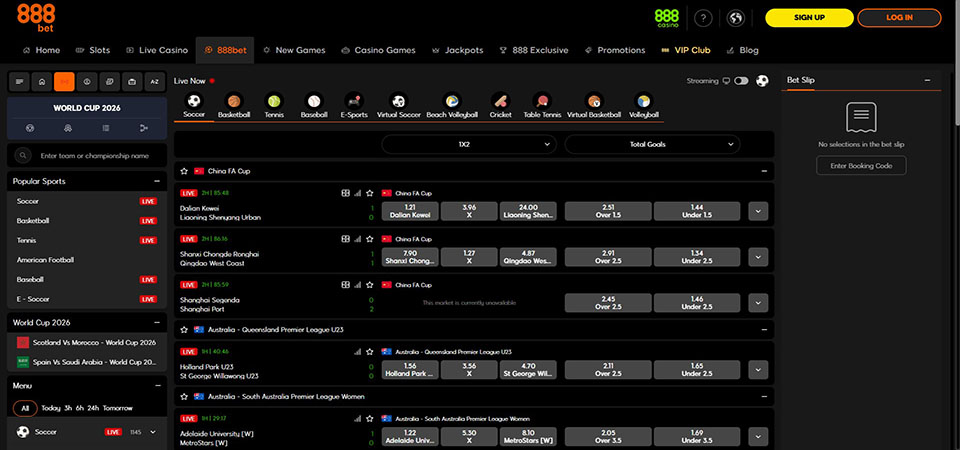The image size is (960, 450).
Task: Open stats icon for Dalian Kewei match
Action: click(358, 193)
